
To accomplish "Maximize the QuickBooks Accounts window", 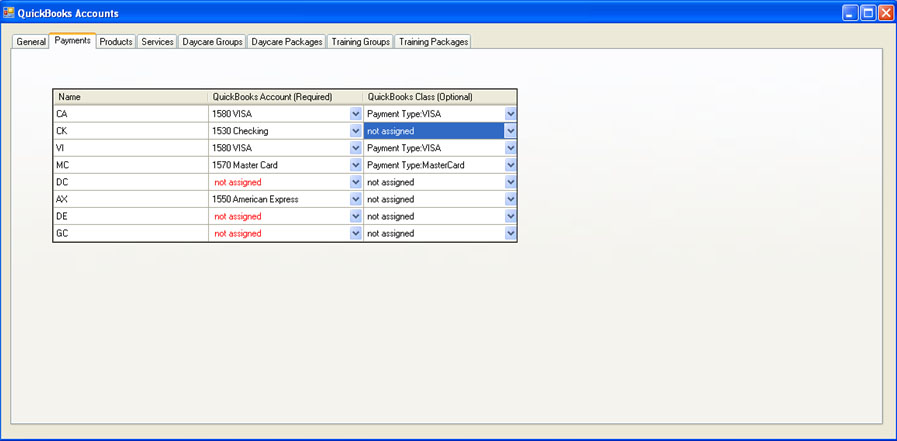I will coord(868,13).
